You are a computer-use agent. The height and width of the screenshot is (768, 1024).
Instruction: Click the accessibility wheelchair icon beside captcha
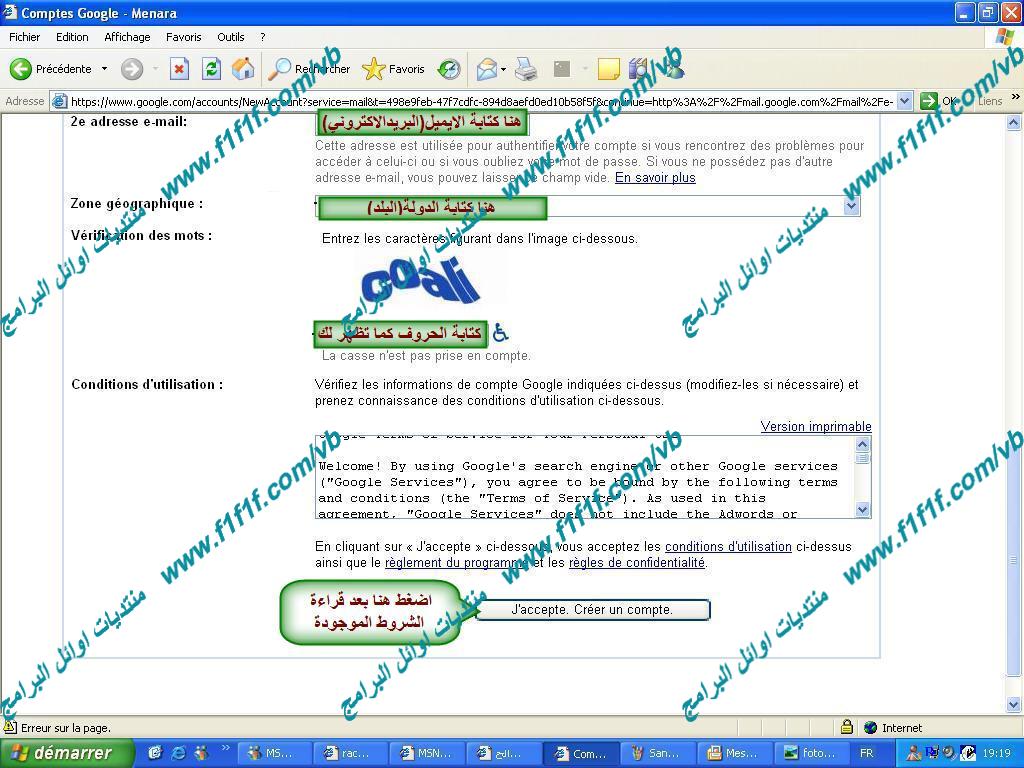point(500,333)
